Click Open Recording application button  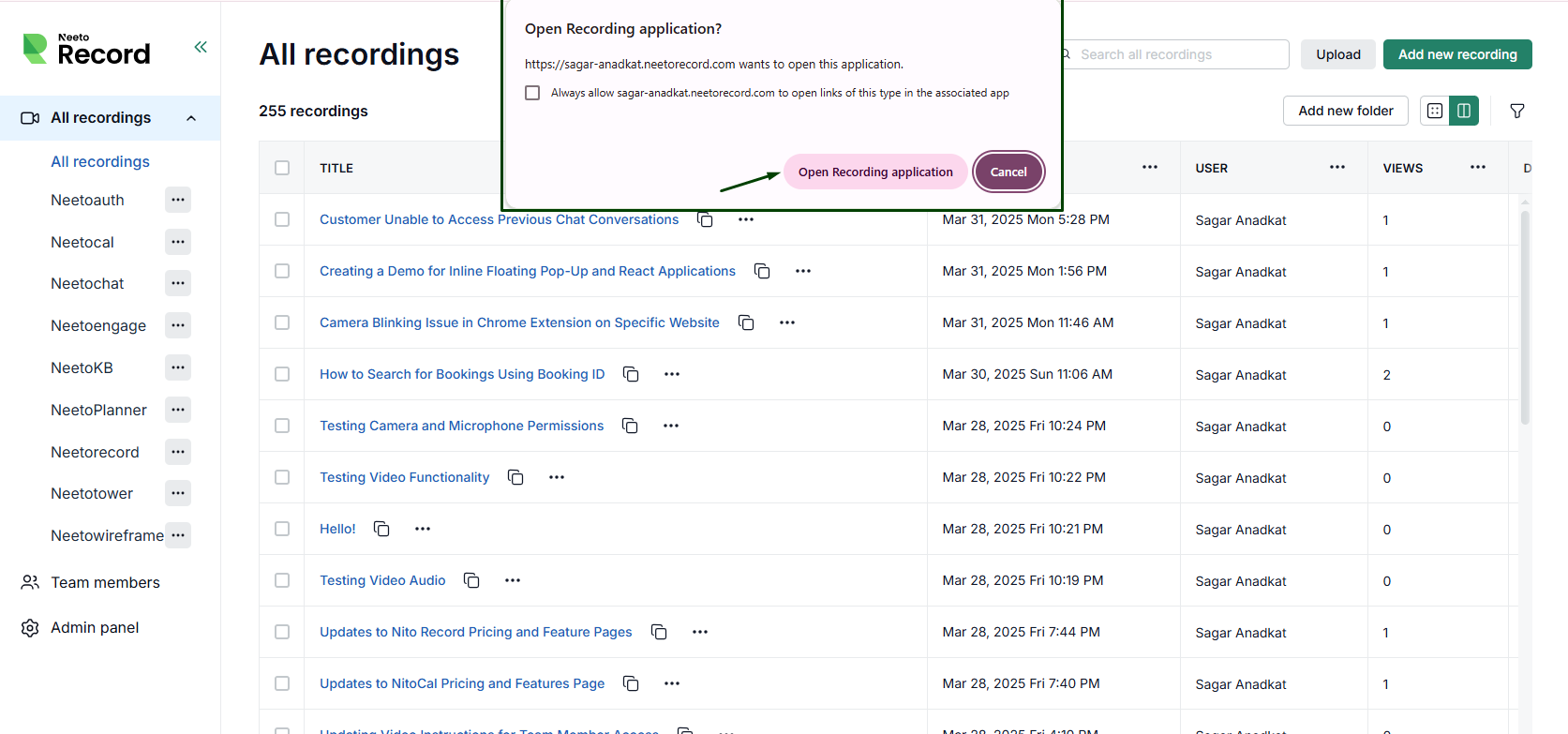(x=875, y=172)
